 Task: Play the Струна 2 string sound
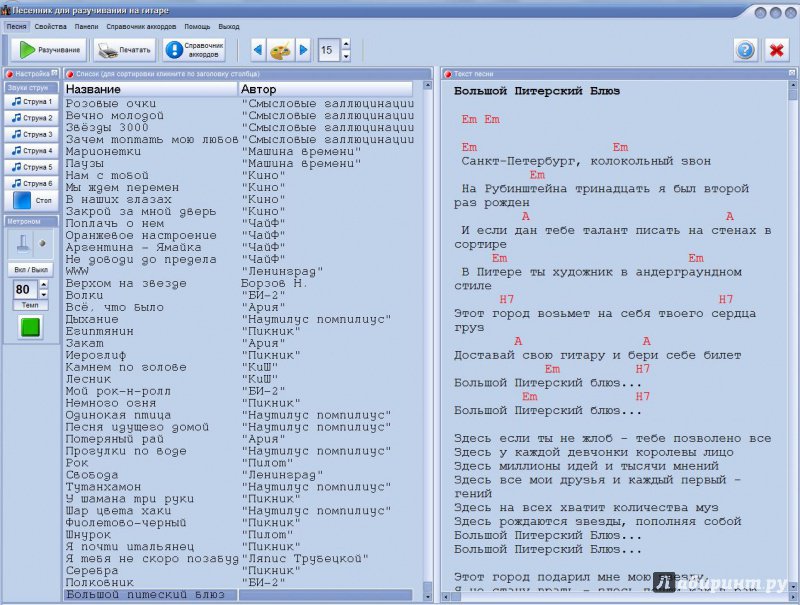click(x=32, y=118)
